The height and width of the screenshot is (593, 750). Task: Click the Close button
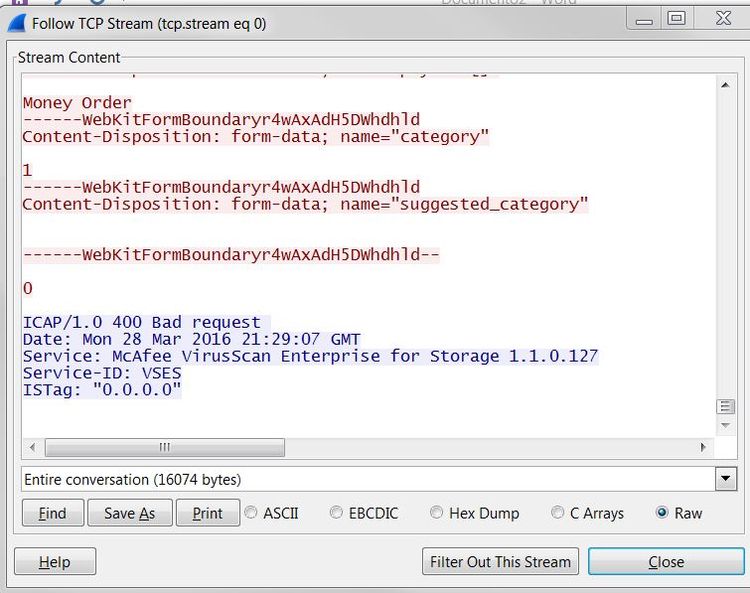coord(666,561)
